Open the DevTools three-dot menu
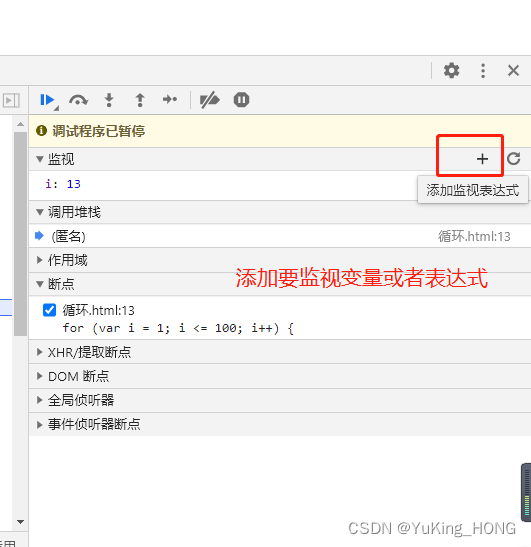The width and height of the screenshot is (531, 547). click(x=483, y=70)
